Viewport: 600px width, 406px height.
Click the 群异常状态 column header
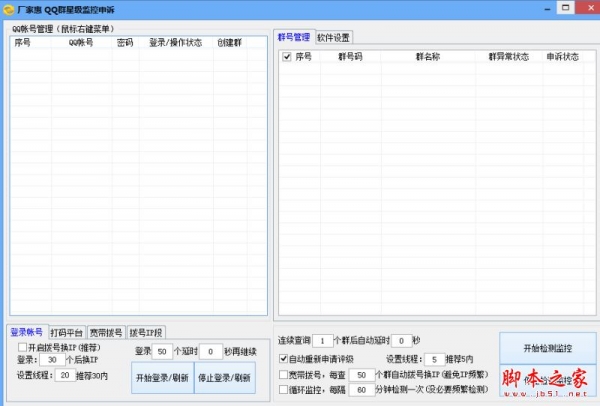tap(509, 57)
